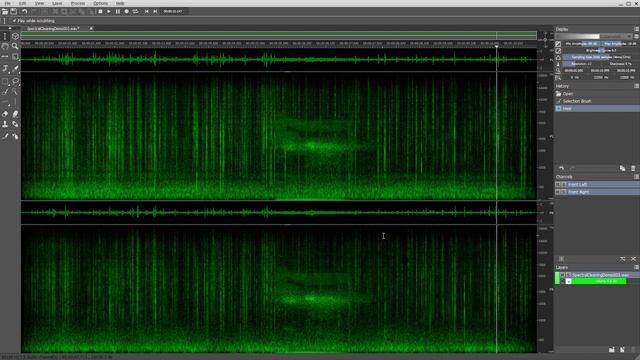Select the time range selection tool
The image size is (640, 360).
[5, 56]
